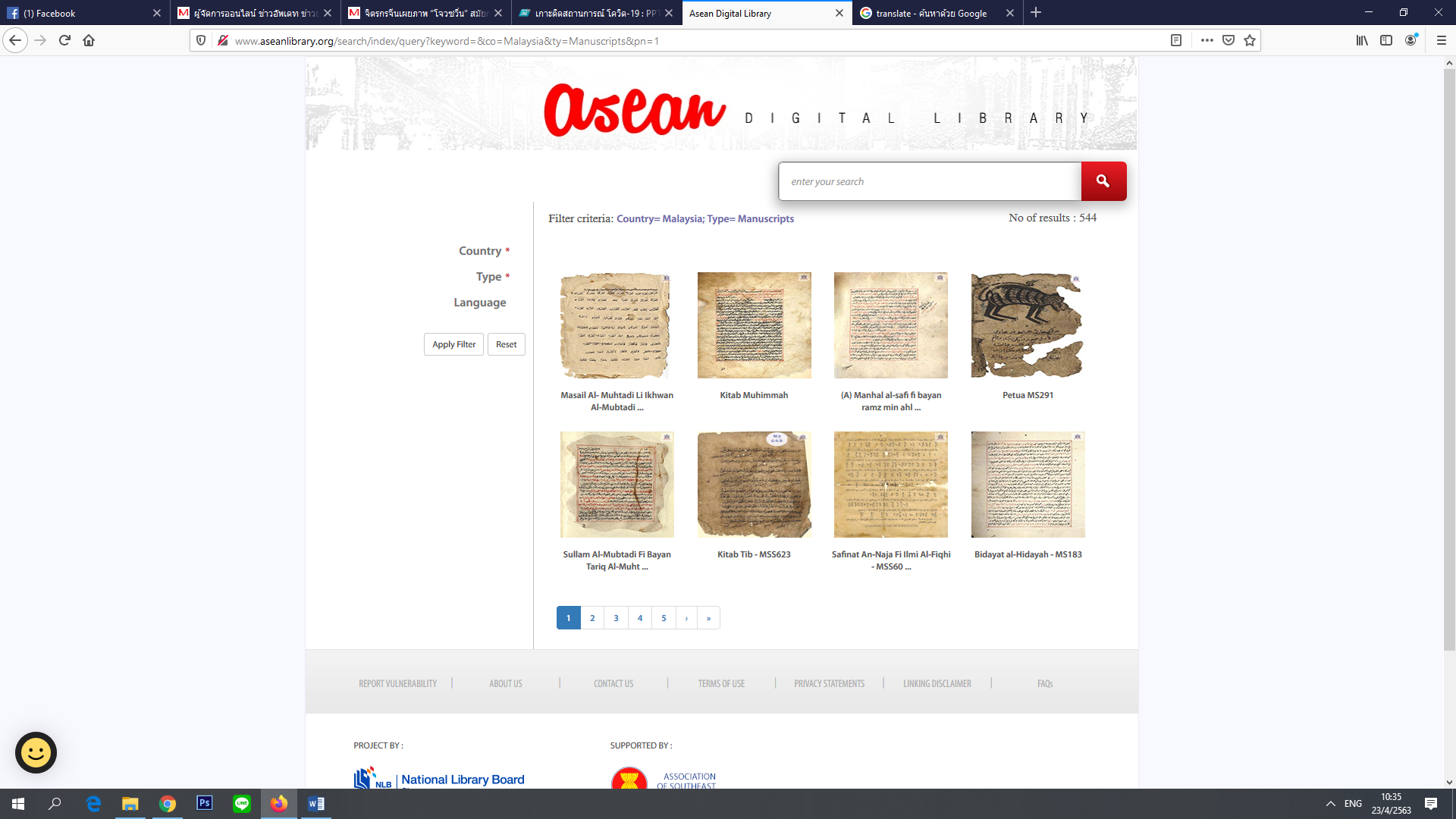Expand the Type filter section
This screenshot has height=819, width=1456.
488,277
